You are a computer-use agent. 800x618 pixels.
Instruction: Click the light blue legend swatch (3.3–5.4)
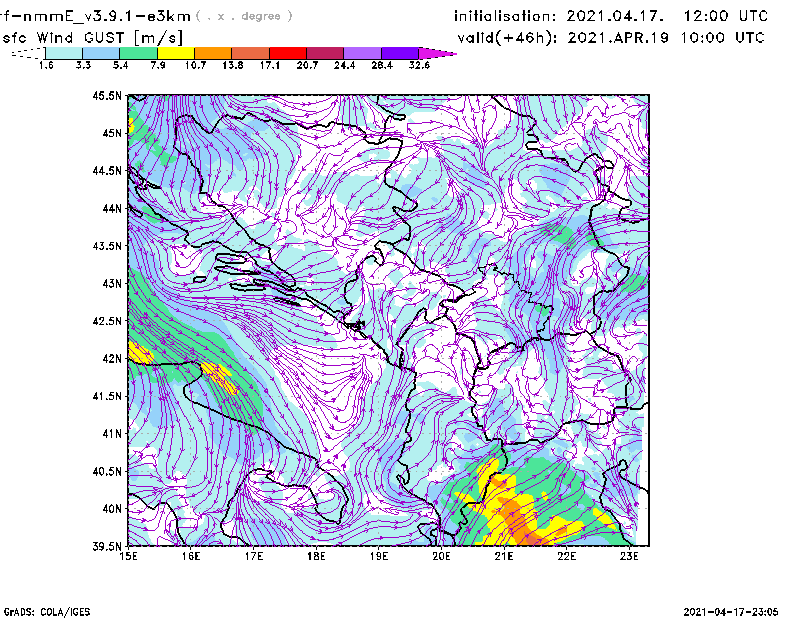pyautogui.click(x=101, y=53)
